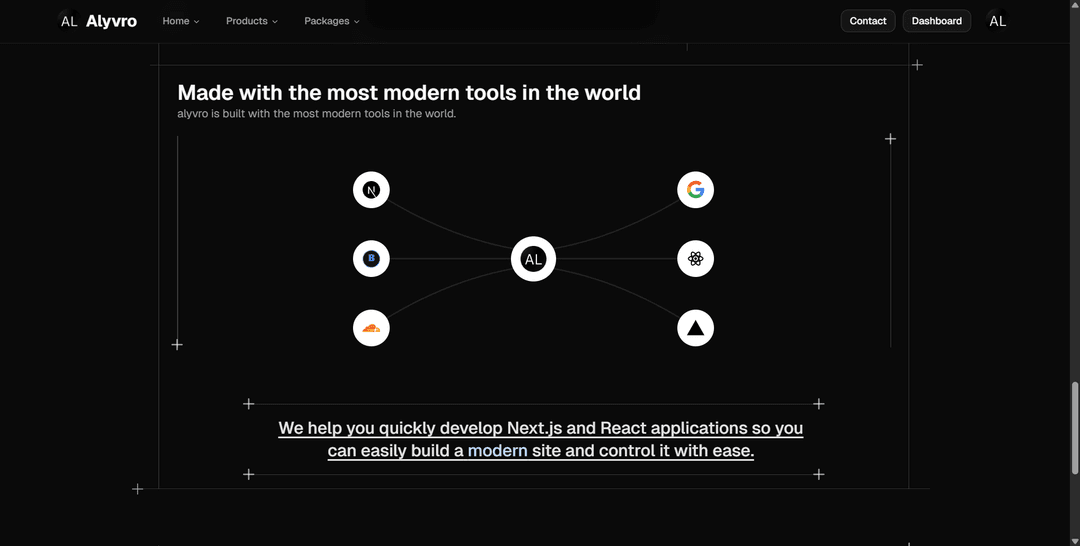Select the React atom icon
This screenshot has width=1080, height=546.
click(x=695, y=259)
